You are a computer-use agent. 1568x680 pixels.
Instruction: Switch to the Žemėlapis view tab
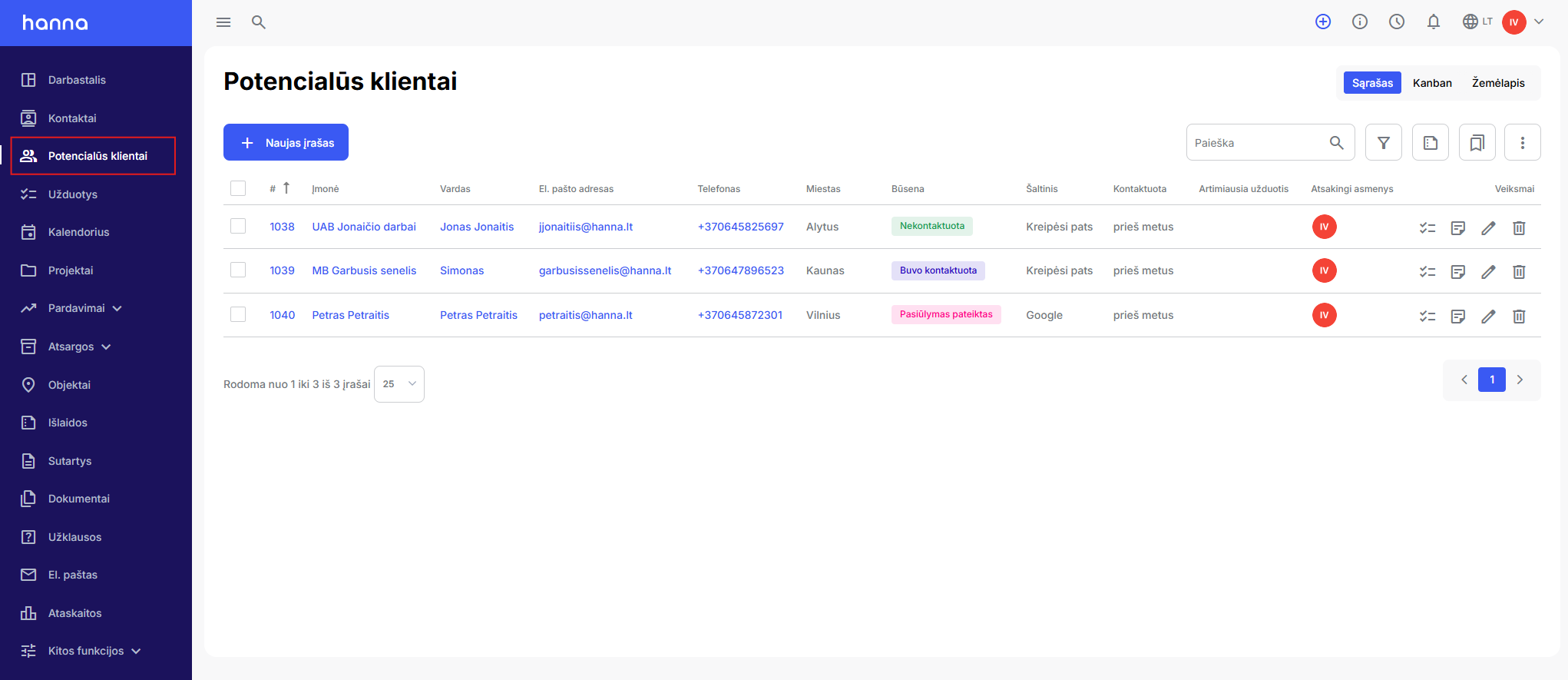(x=1498, y=83)
